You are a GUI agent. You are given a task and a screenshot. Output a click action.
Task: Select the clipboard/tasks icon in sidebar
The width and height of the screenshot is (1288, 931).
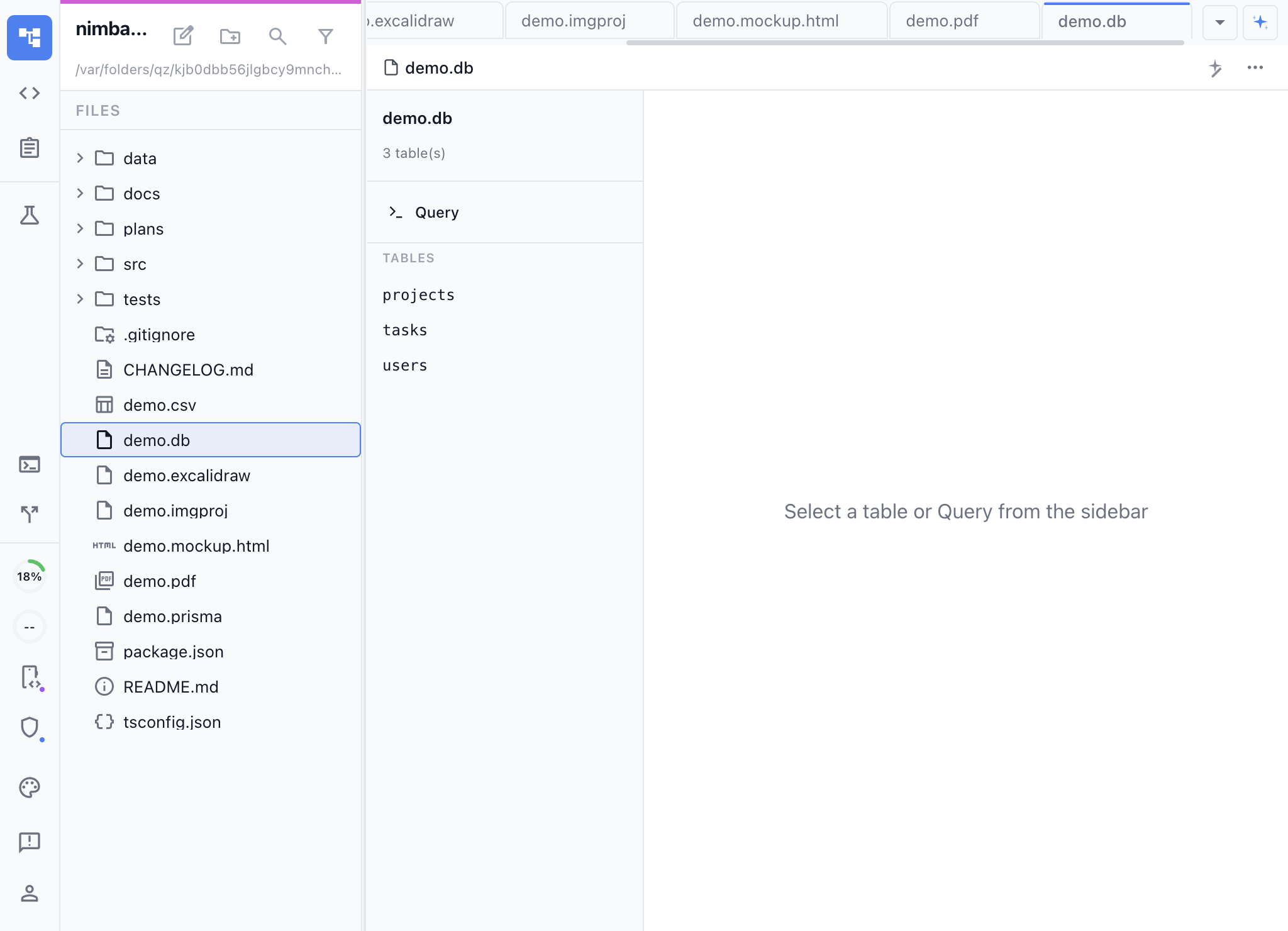point(29,148)
